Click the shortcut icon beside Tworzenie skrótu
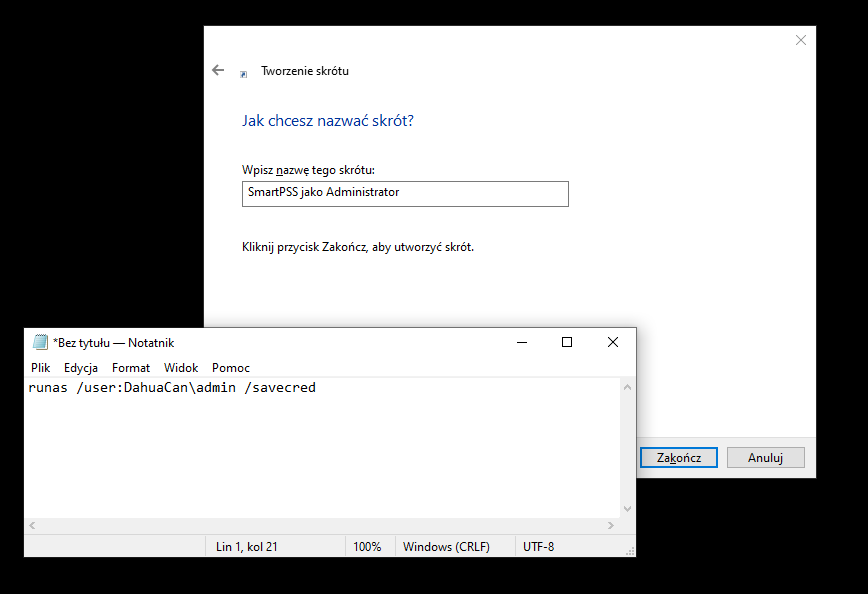 click(243, 74)
